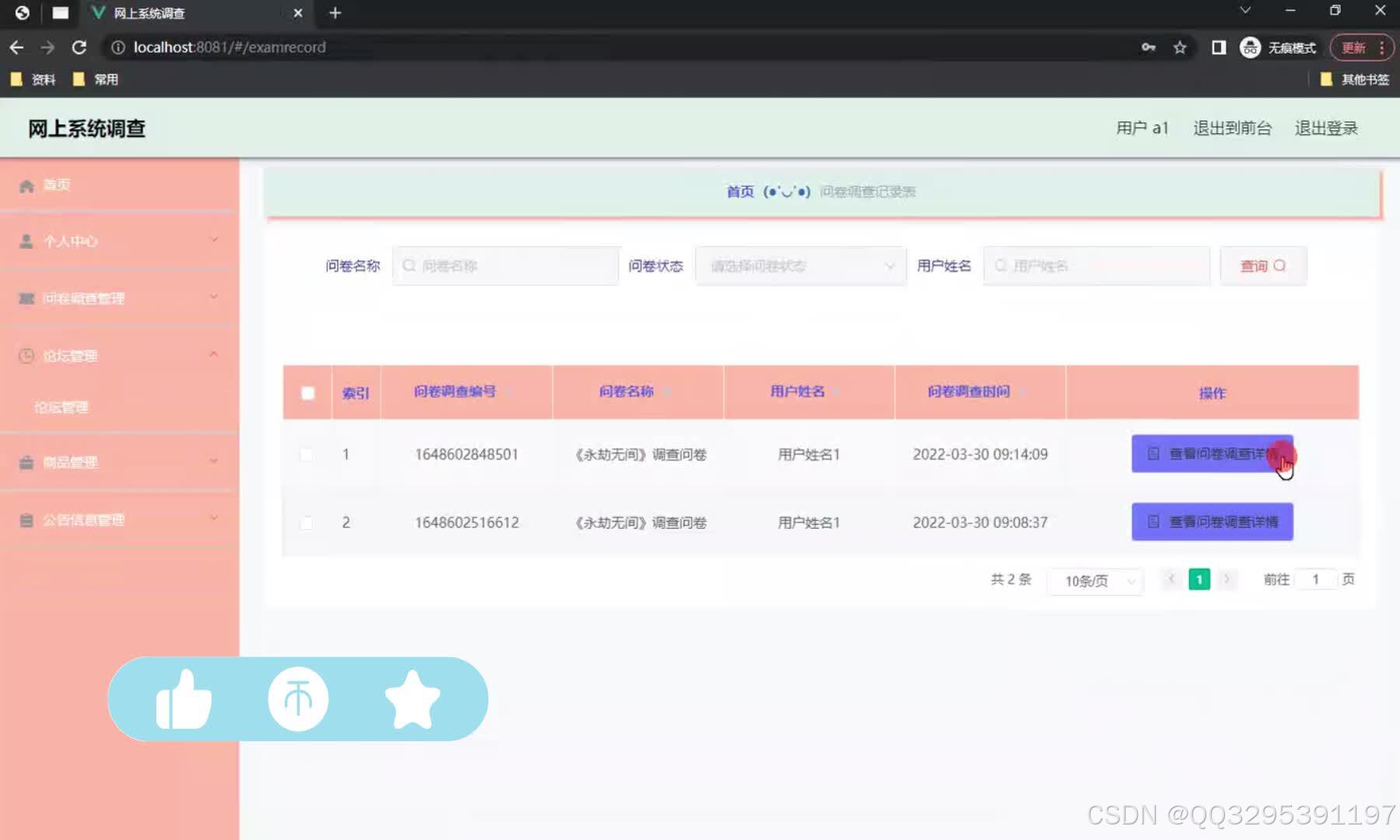The height and width of the screenshot is (840, 1400).
Task: Open the new tab plus button
Action: click(x=335, y=13)
